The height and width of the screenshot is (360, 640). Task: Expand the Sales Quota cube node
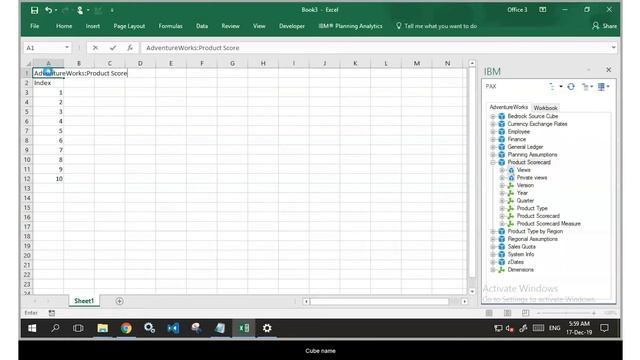pos(493,247)
